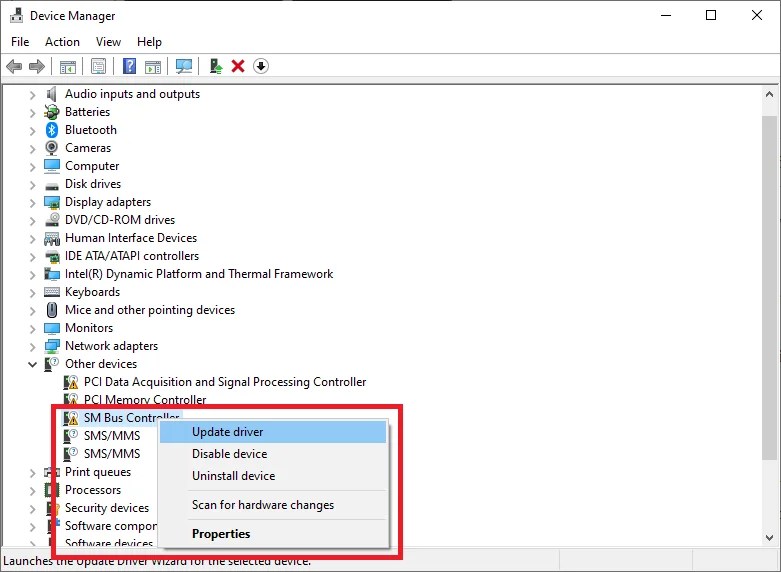The width and height of the screenshot is (781, 572).
Task: Select the Monitors category label
Action: click(89, 328)
